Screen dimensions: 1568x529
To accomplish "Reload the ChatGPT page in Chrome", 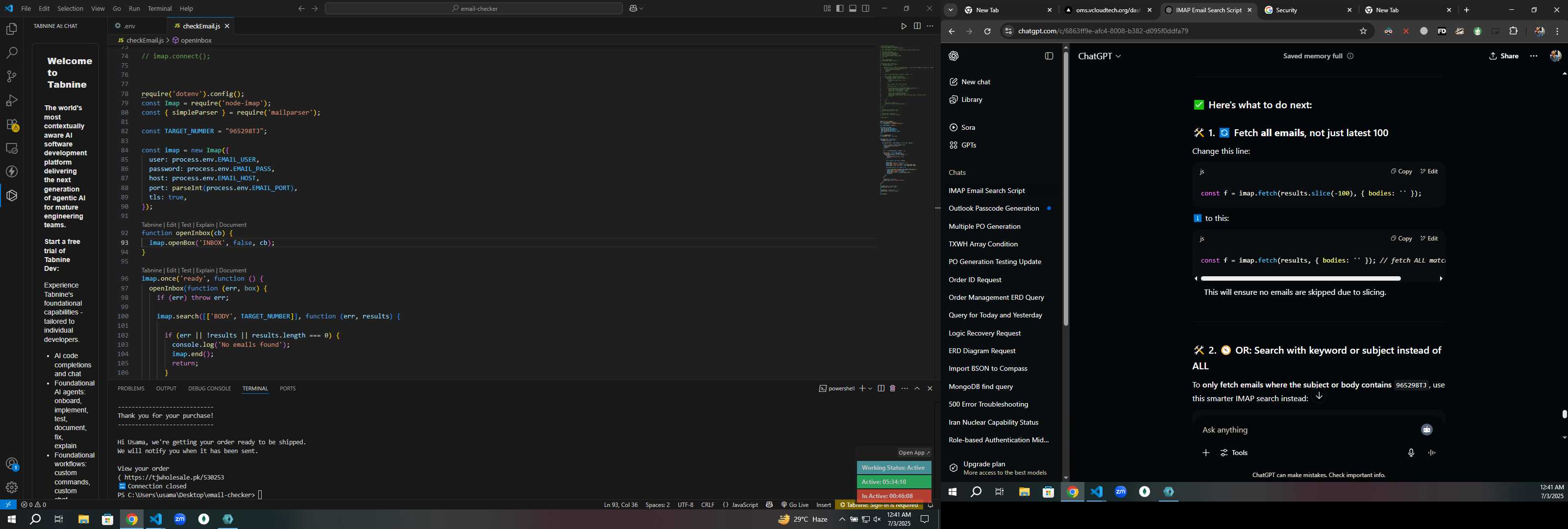I will [x=987, y=32].
